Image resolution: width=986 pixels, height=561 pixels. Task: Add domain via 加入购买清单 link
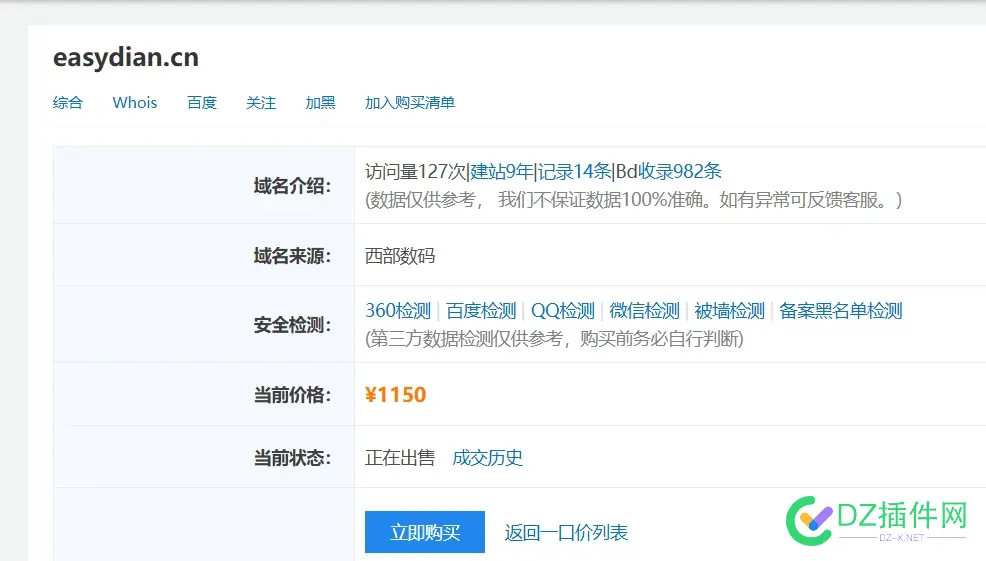[410, 103]
